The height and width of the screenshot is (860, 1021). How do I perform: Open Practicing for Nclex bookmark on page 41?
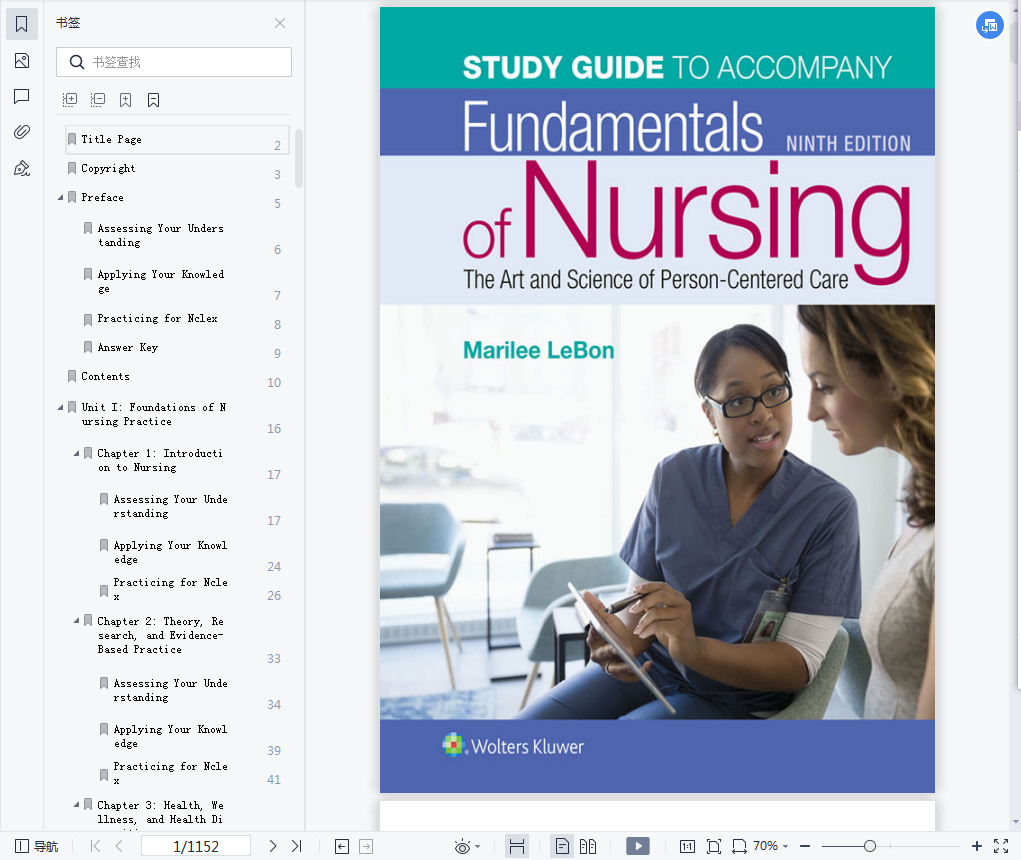point(171,773)
